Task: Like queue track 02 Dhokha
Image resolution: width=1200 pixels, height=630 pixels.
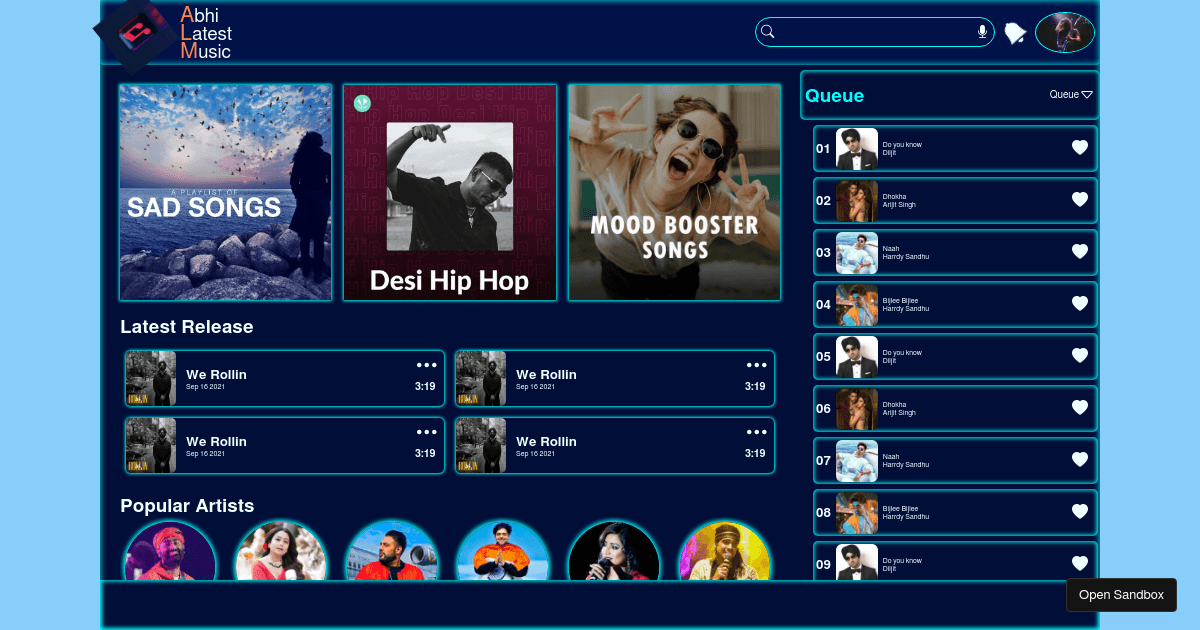Action: [x=1080, y=200]
